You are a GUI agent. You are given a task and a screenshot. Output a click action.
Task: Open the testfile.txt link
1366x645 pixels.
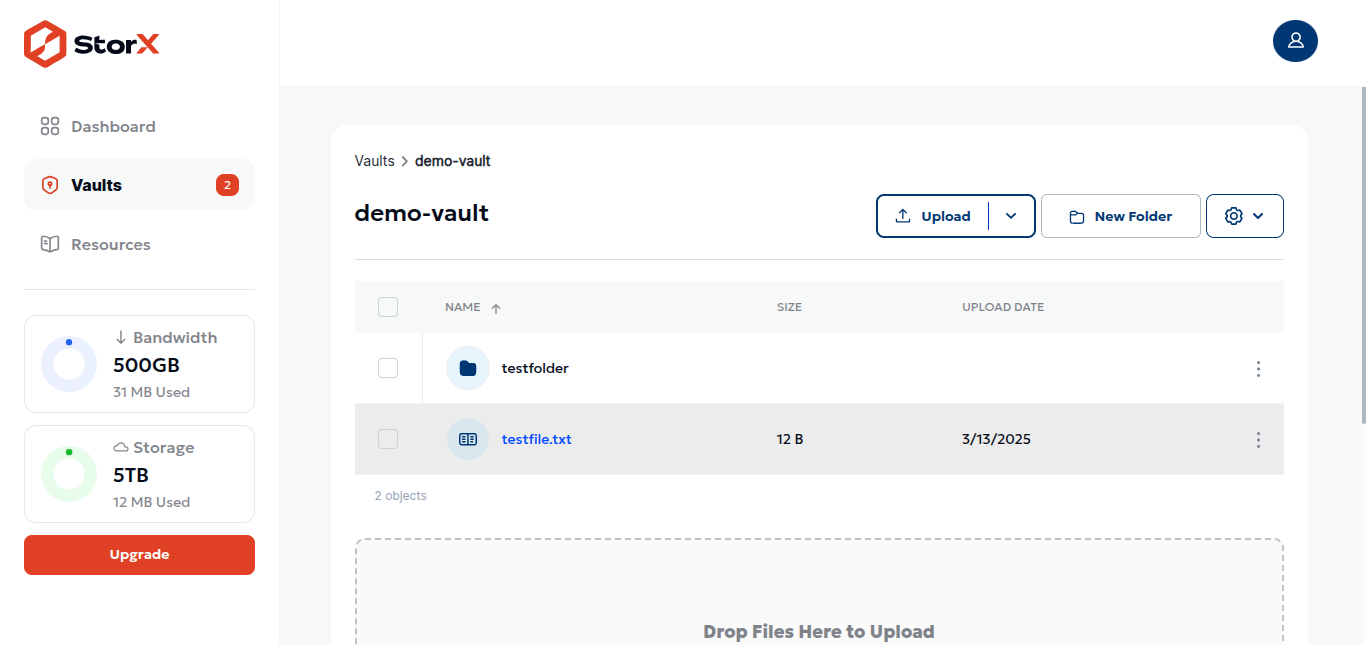pos(537,439)
